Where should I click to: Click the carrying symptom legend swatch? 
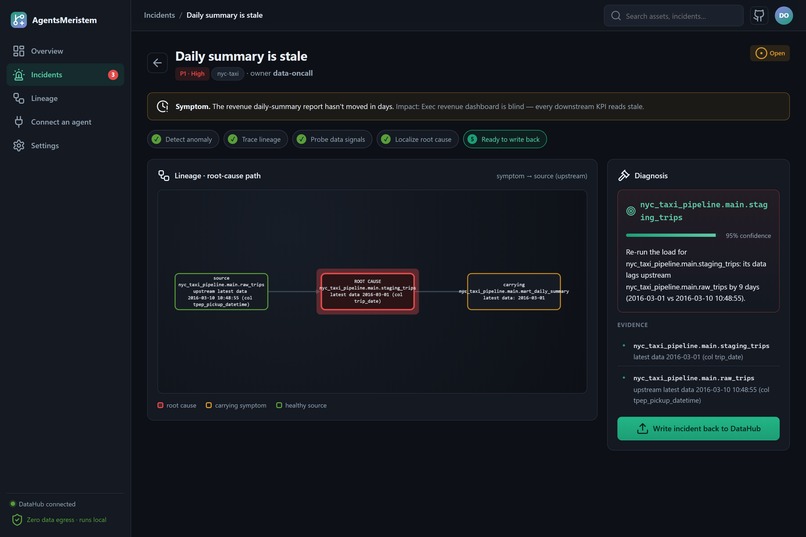pyautogui.click(x=208, y=405)
